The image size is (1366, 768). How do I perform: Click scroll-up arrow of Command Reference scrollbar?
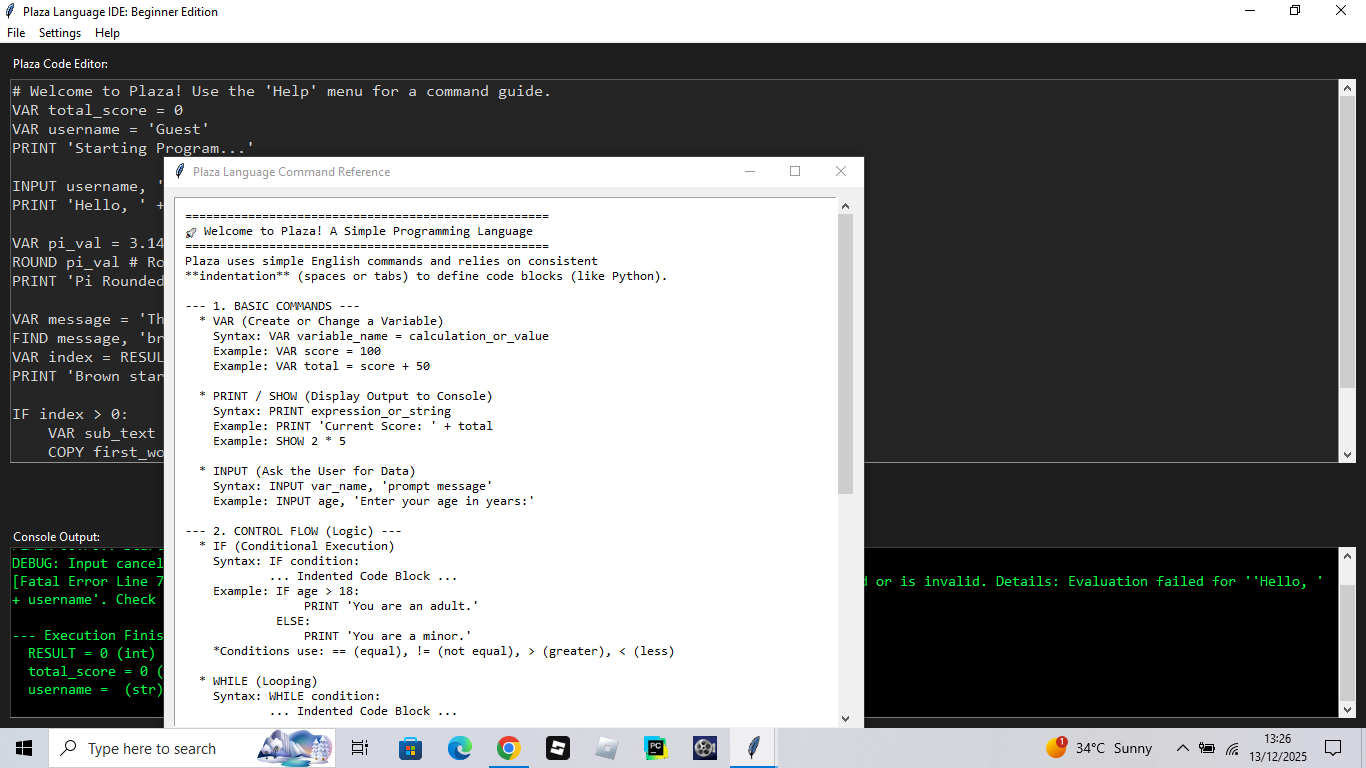(845, 206)
